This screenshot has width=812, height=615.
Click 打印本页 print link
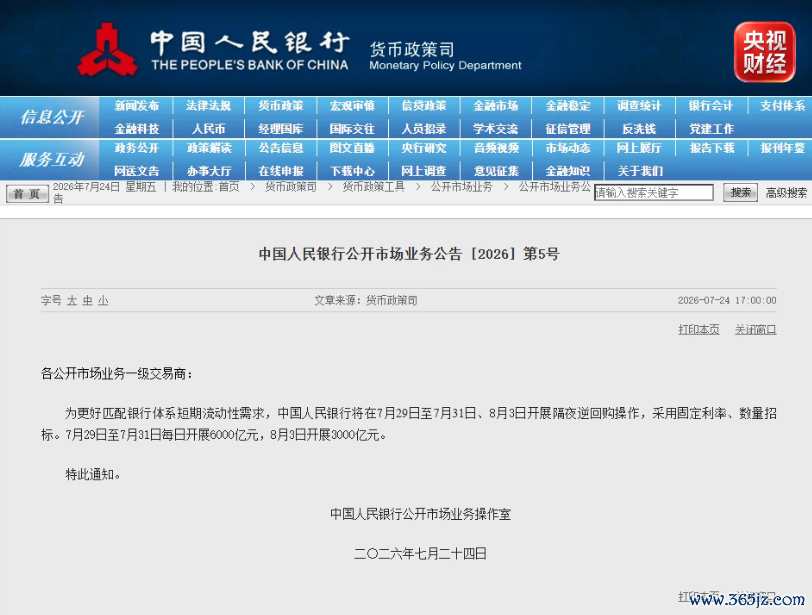click(x=699, y=329)
